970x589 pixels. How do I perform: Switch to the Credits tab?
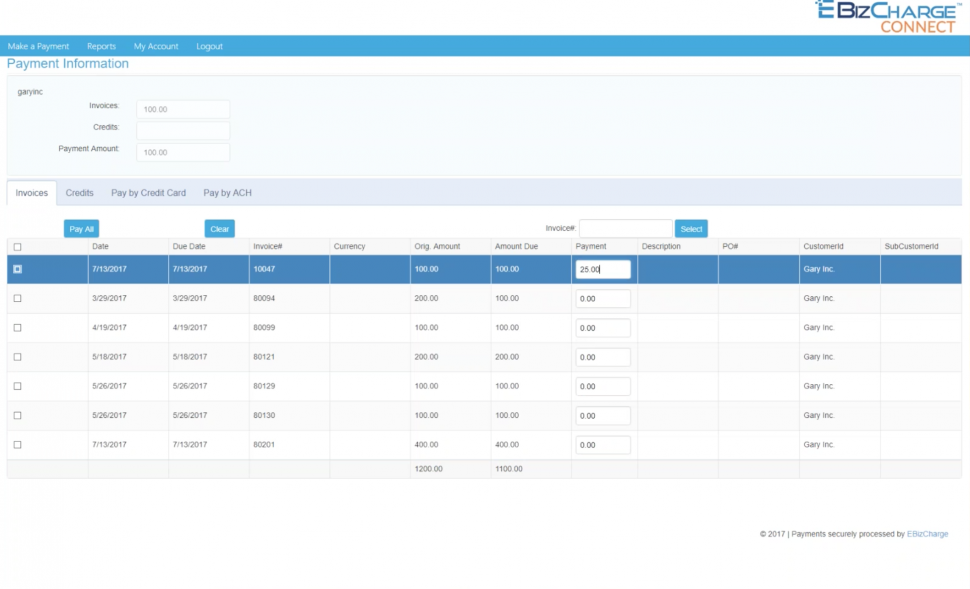(x=79, y=192)
